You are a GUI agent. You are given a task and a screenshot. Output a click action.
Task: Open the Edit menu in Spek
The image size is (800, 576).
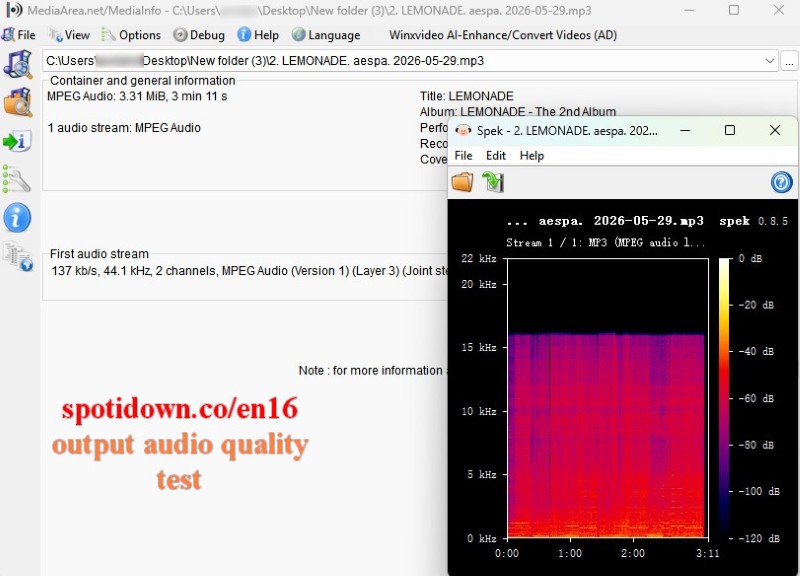tap(495, 156)
